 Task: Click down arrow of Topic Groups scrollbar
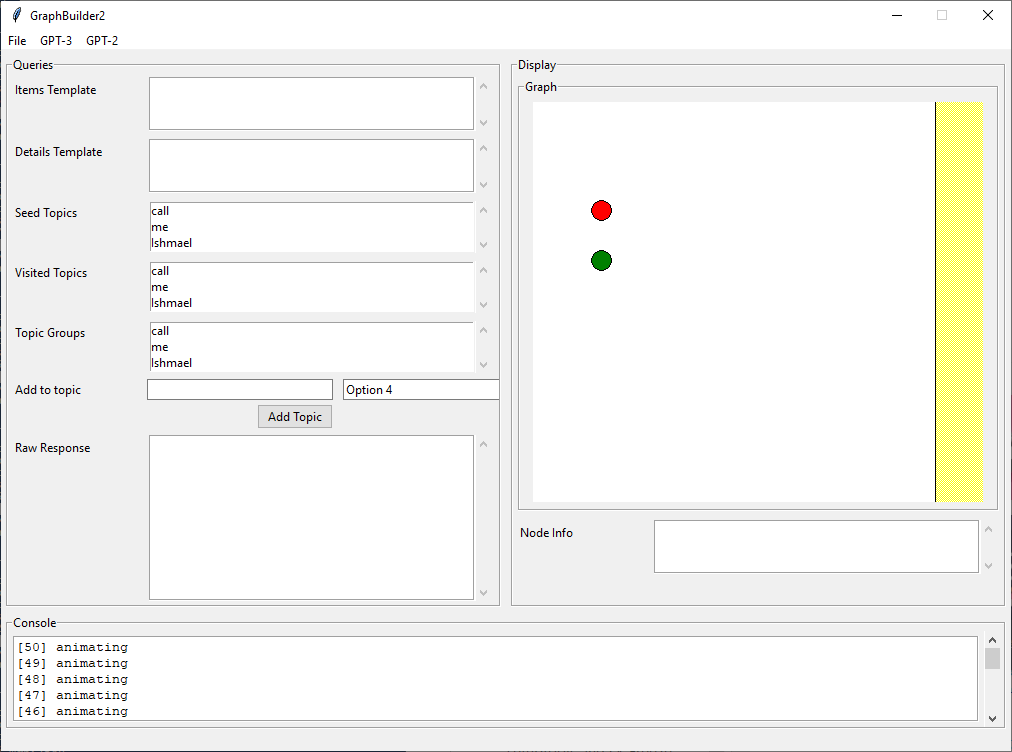click(484, 364)
